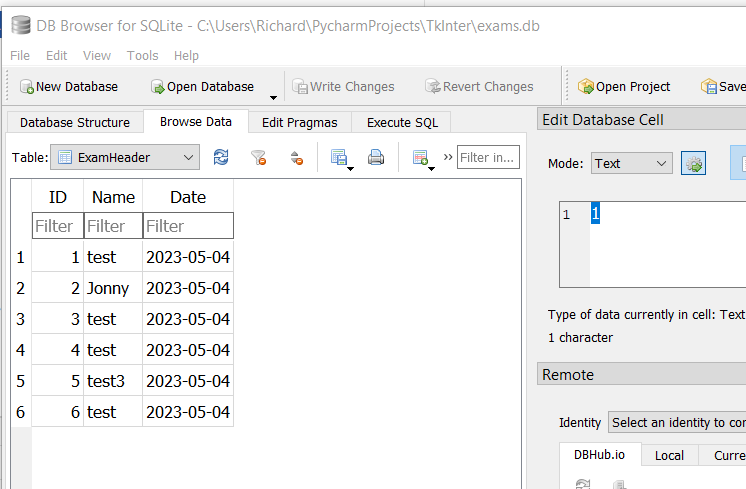The image size is (746, 489).
Task: Click Write Changes in the toolbar
Action: tap(344, 87)
